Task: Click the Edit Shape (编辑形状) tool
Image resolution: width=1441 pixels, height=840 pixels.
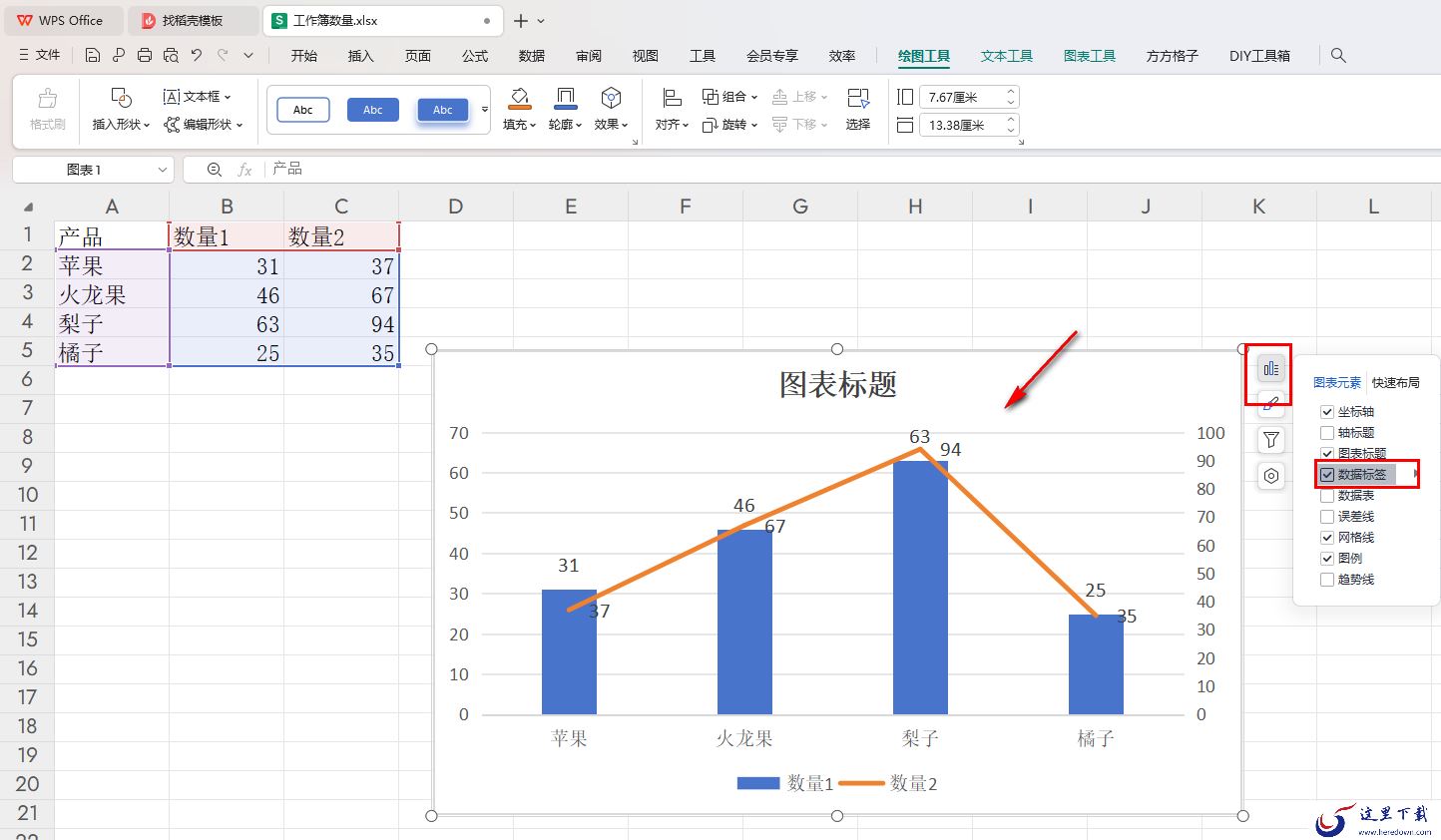Action: coord(204,125)
